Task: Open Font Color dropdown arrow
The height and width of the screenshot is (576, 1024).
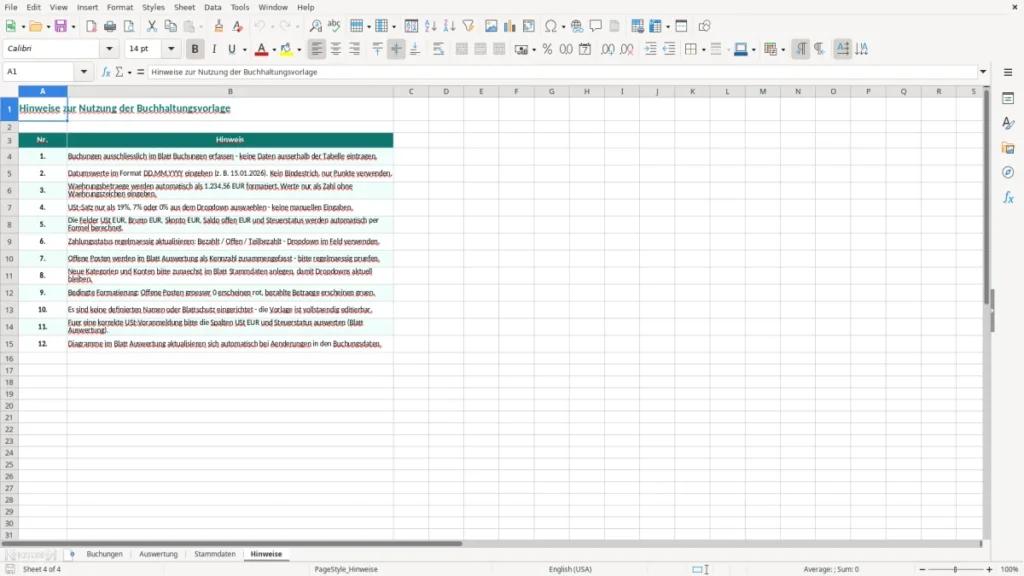Action: click(274, 50)
